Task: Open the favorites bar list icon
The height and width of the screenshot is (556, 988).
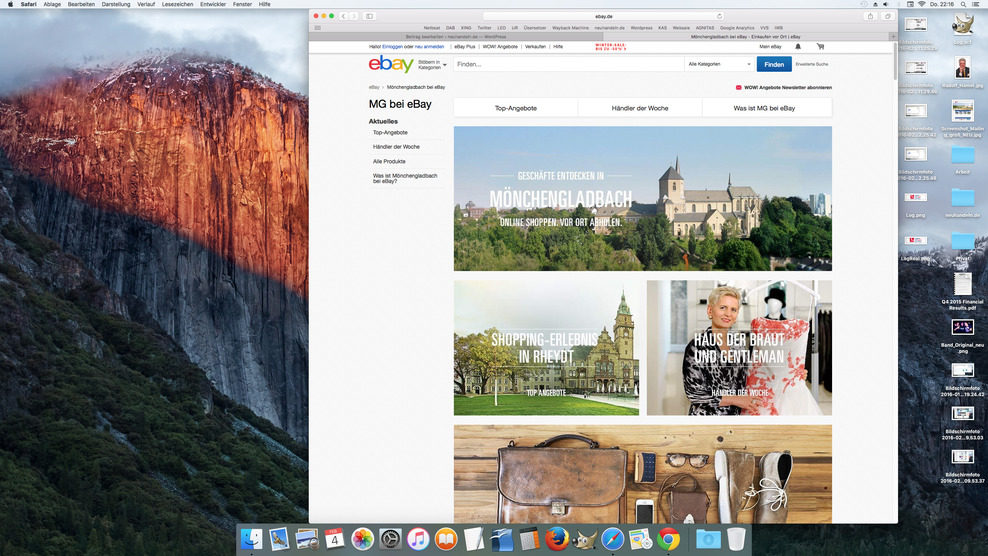Action: click(x=318, y=28)
